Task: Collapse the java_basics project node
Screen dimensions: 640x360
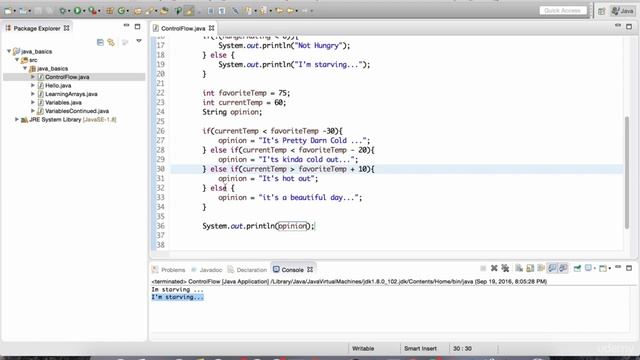Action: point(9,51)
